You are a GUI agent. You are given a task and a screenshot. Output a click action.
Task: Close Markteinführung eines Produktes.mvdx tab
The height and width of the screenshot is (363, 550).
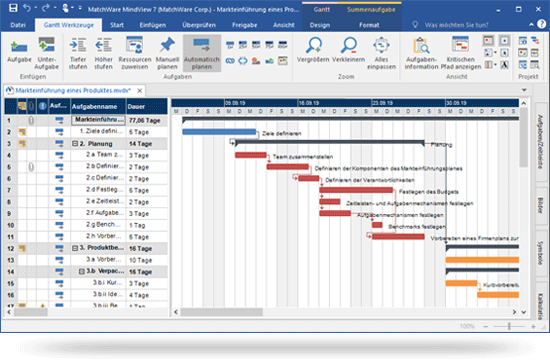(140, 90)
